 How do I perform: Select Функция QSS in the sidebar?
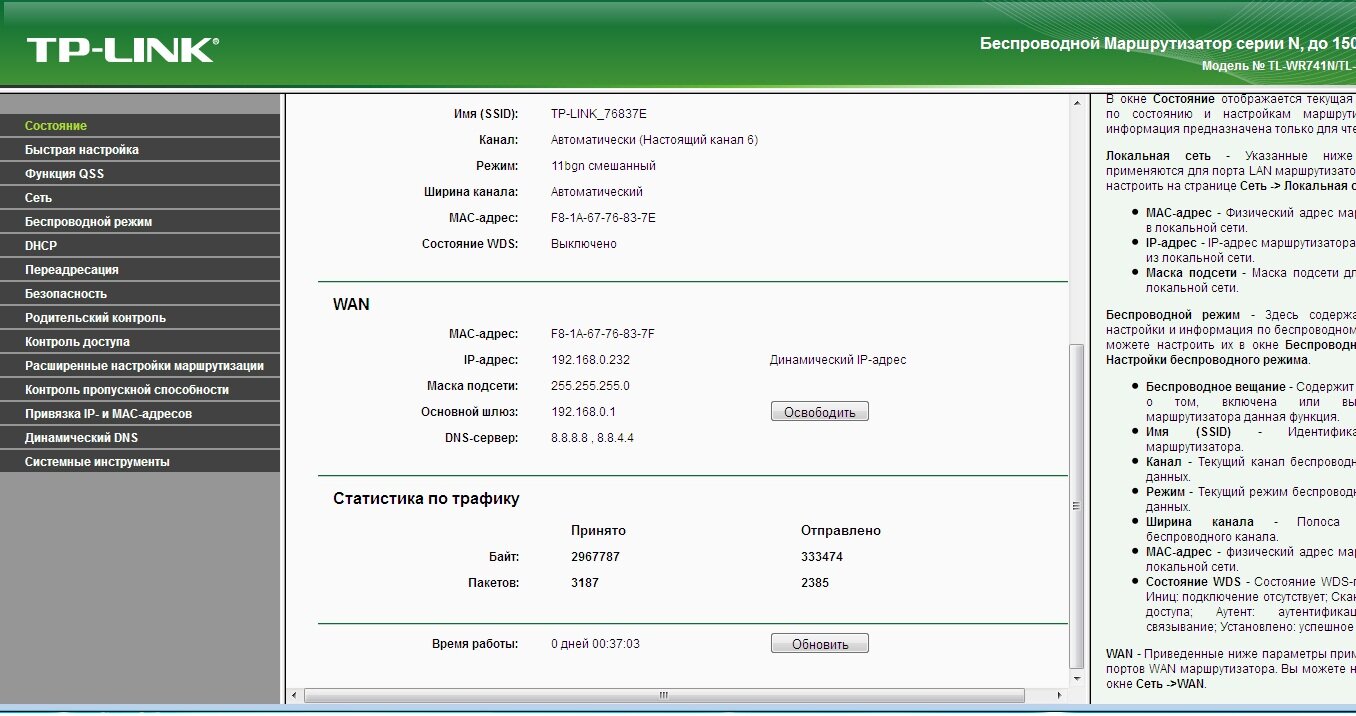coord(64,174)
